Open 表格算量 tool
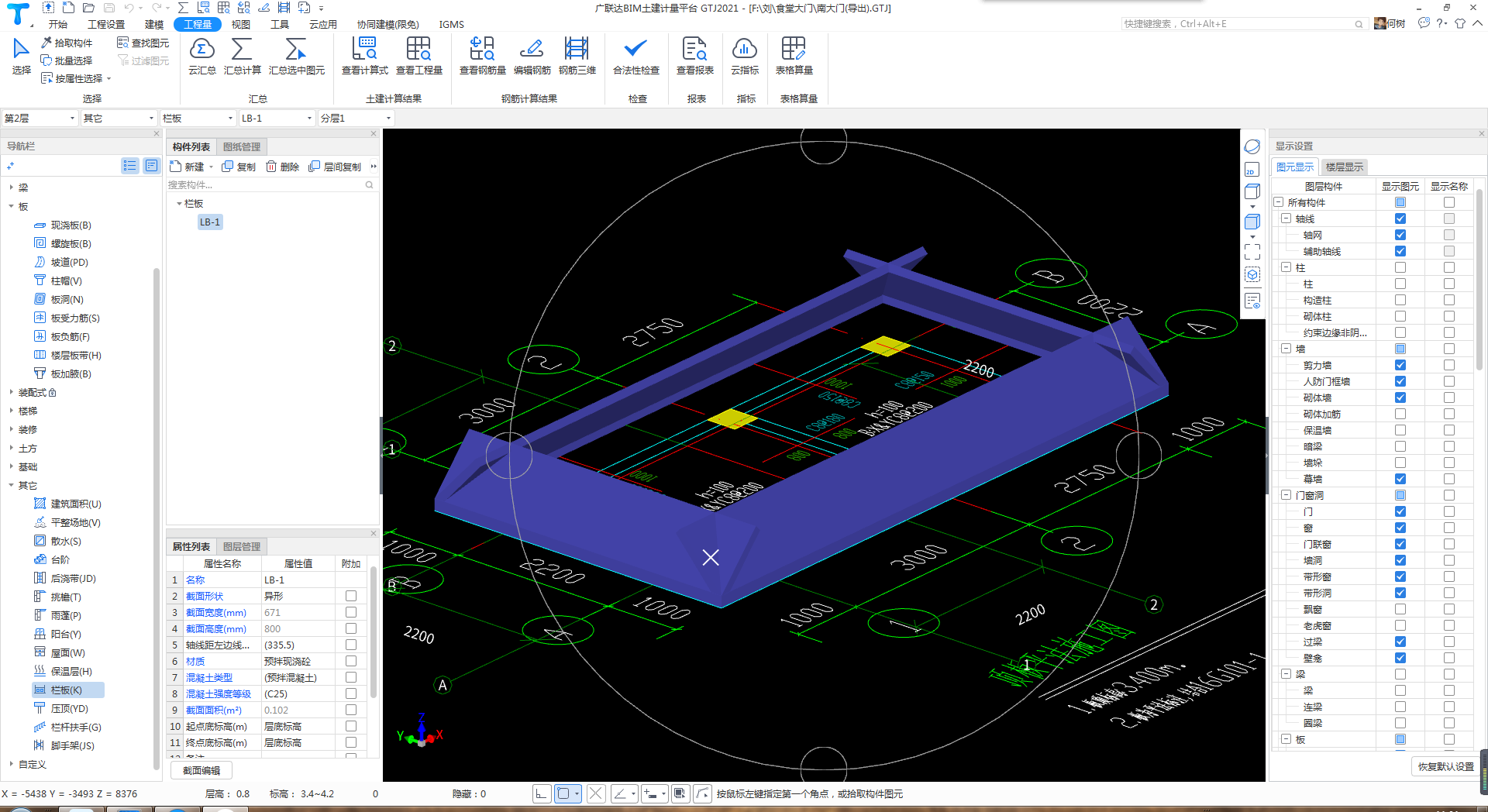 click(794, 56)
